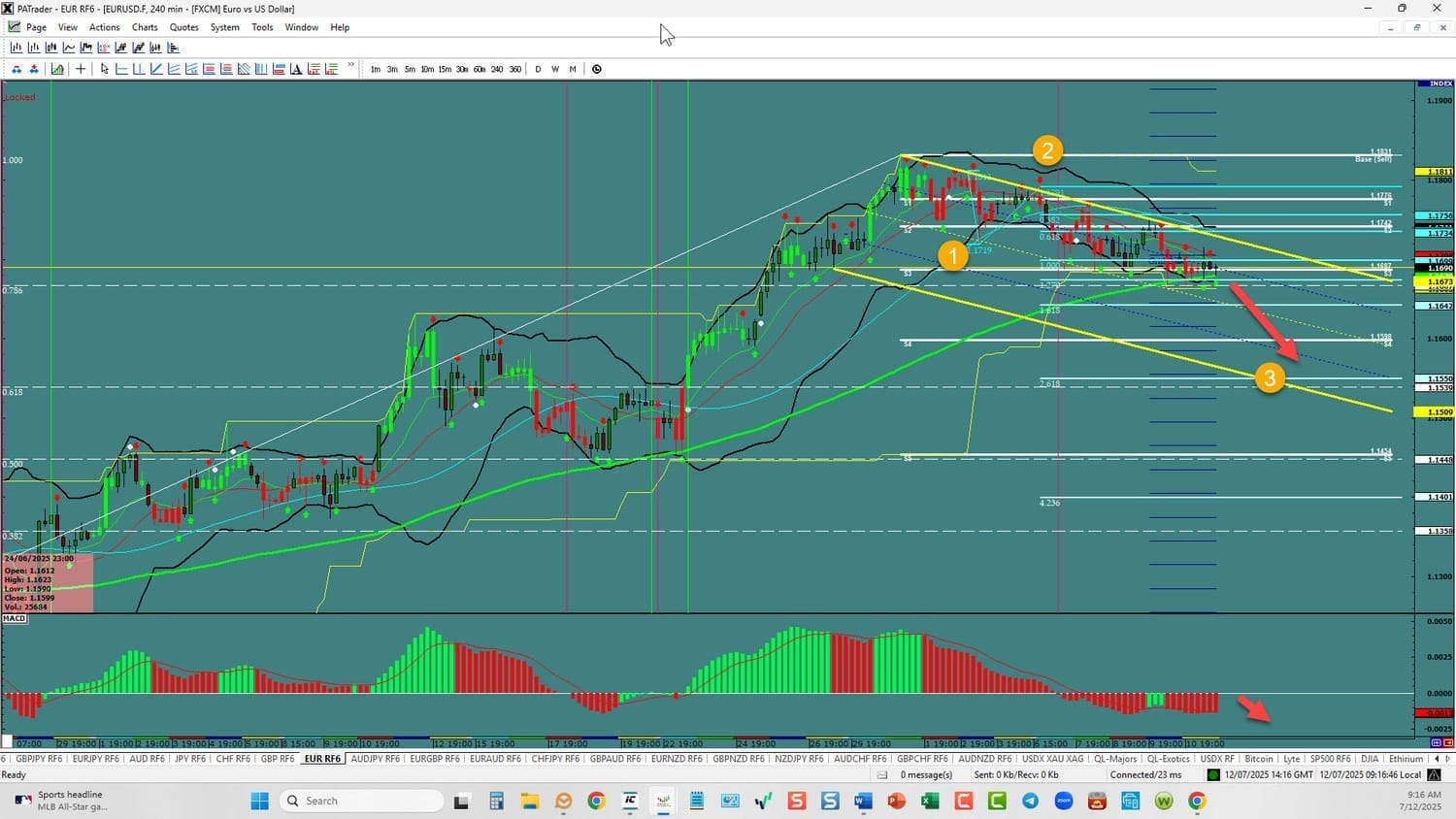Open the Quotes menu

coord(184,27)
